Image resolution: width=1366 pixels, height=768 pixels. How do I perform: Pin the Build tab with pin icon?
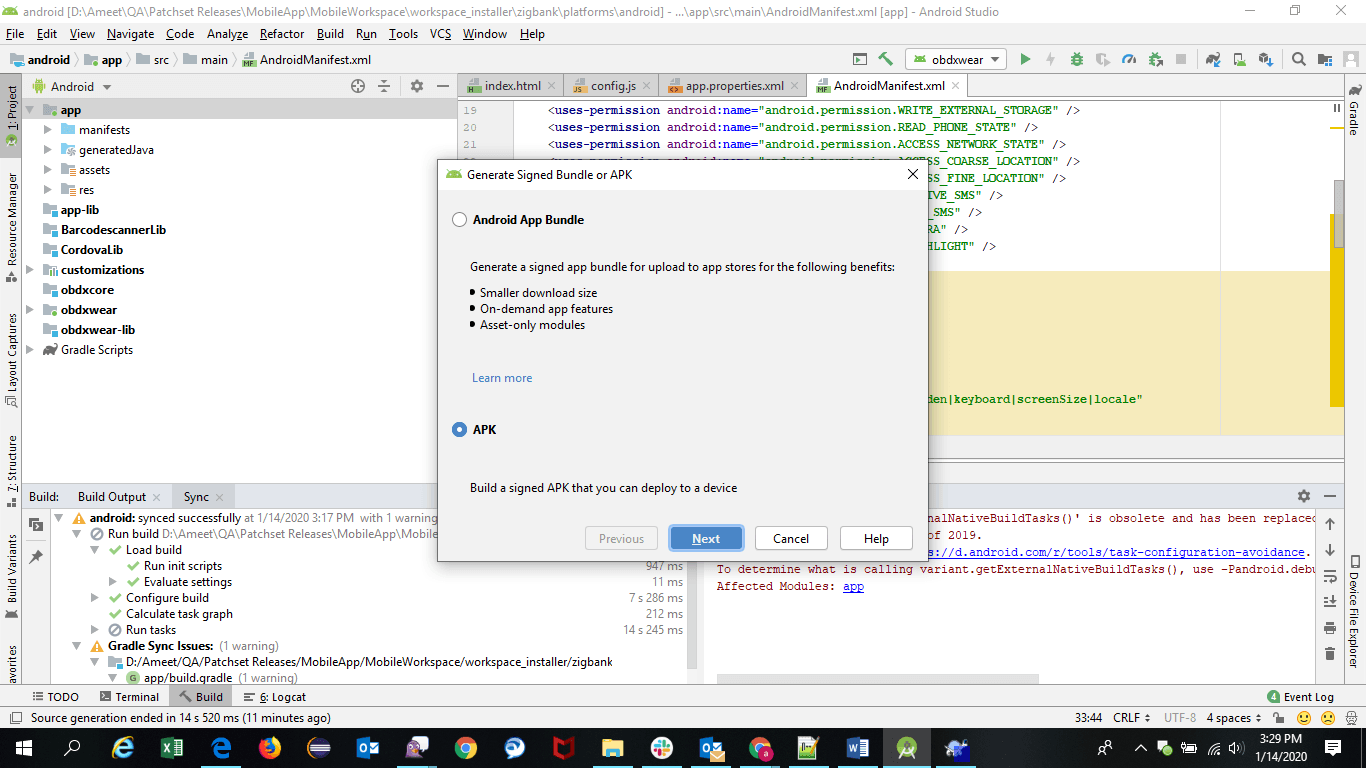tap(36, 557)
